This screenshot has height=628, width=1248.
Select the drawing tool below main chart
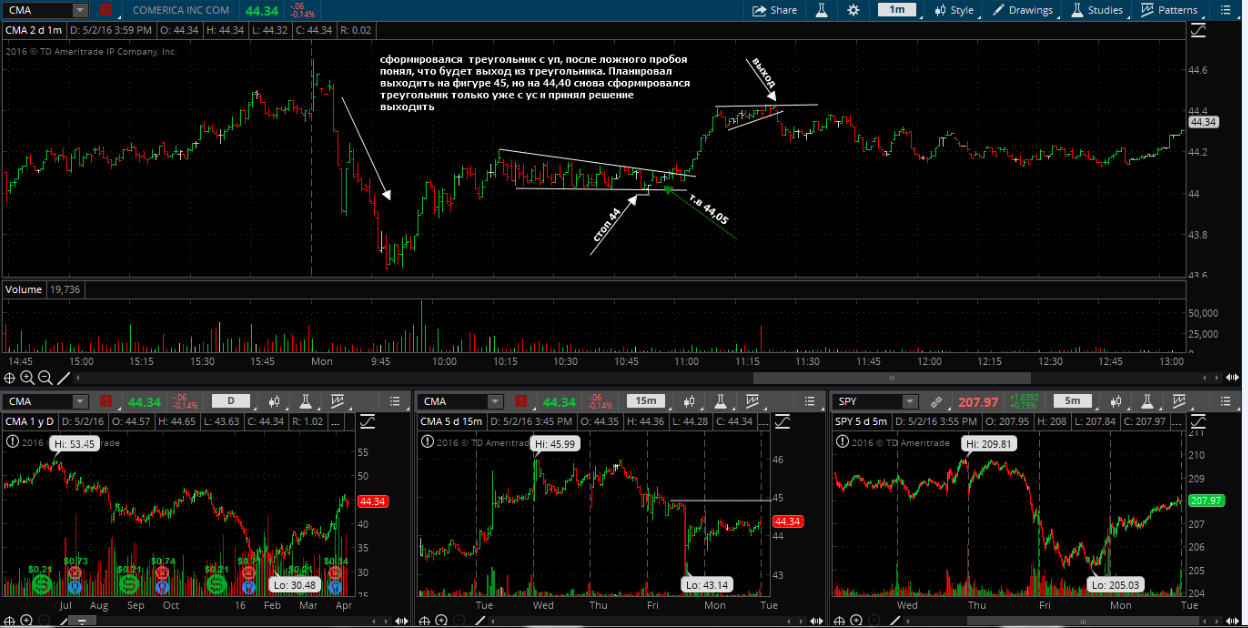pyautogui.click(x=63, y=378)
